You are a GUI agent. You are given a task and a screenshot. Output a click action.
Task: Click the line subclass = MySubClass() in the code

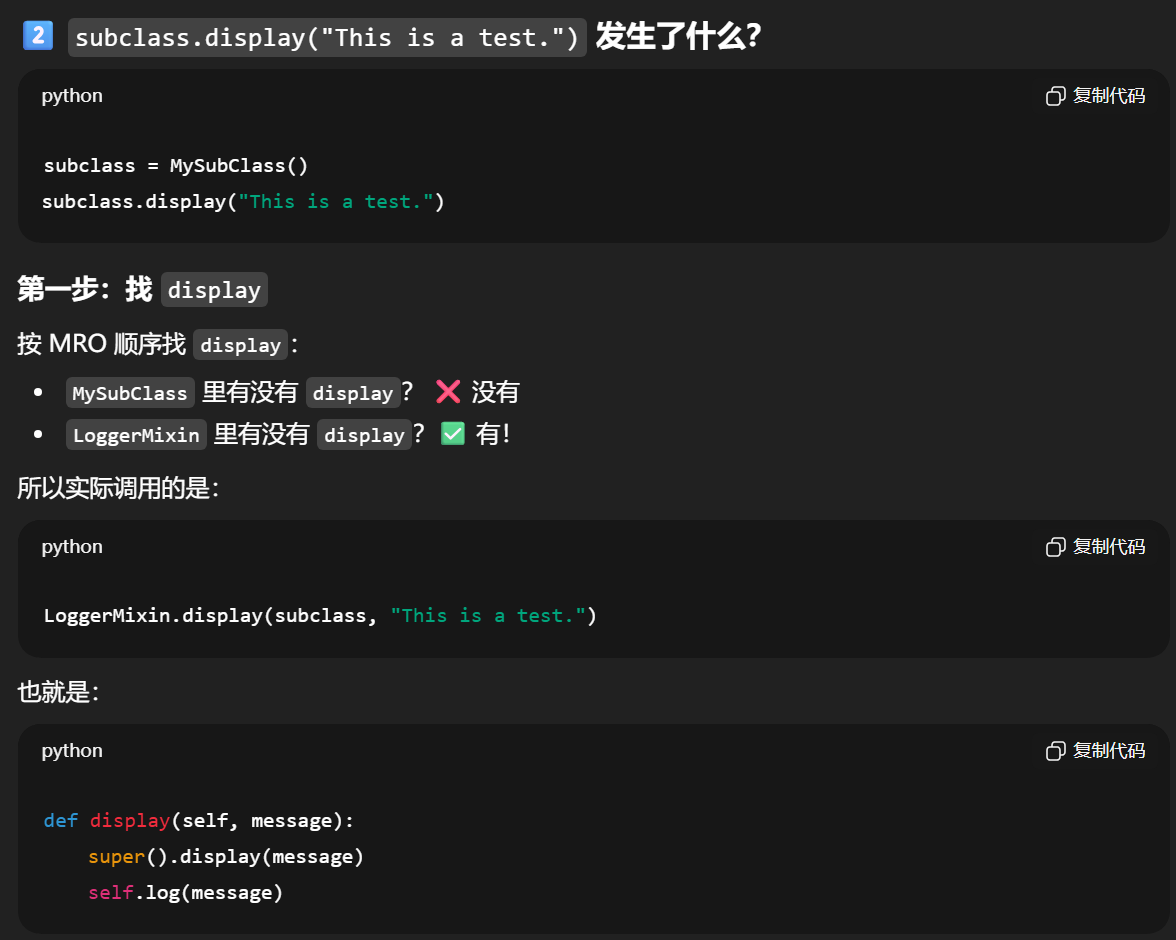(x=176, y=166)
